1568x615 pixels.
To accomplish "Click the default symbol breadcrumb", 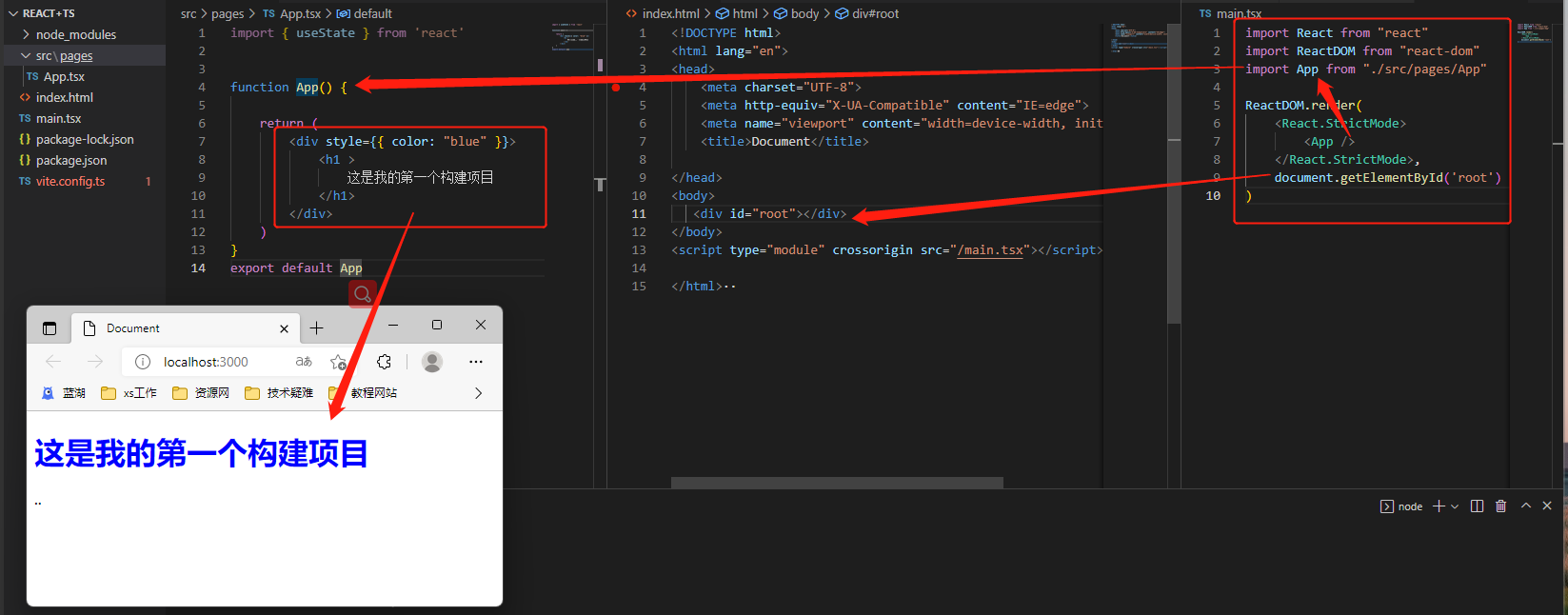I will point(365,13).
